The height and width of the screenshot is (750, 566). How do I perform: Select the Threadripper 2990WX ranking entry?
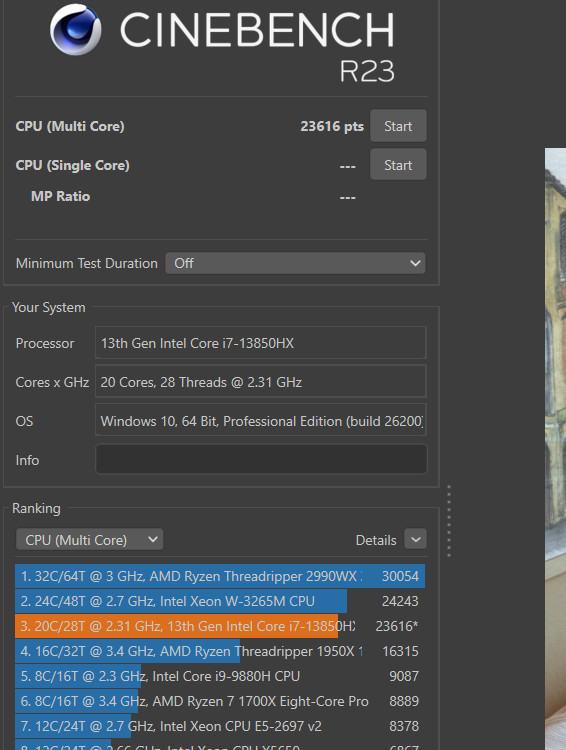click(x=220, y=576)
